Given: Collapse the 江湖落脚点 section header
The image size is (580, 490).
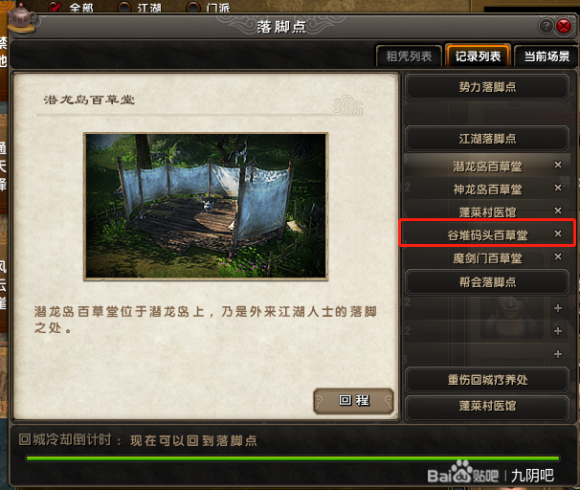Looking at the screenshot, I should coord(487,139).
